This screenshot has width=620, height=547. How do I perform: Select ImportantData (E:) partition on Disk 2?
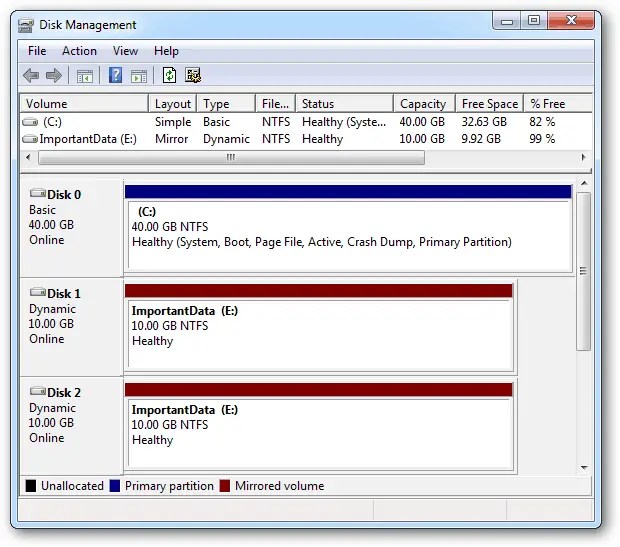319,427
